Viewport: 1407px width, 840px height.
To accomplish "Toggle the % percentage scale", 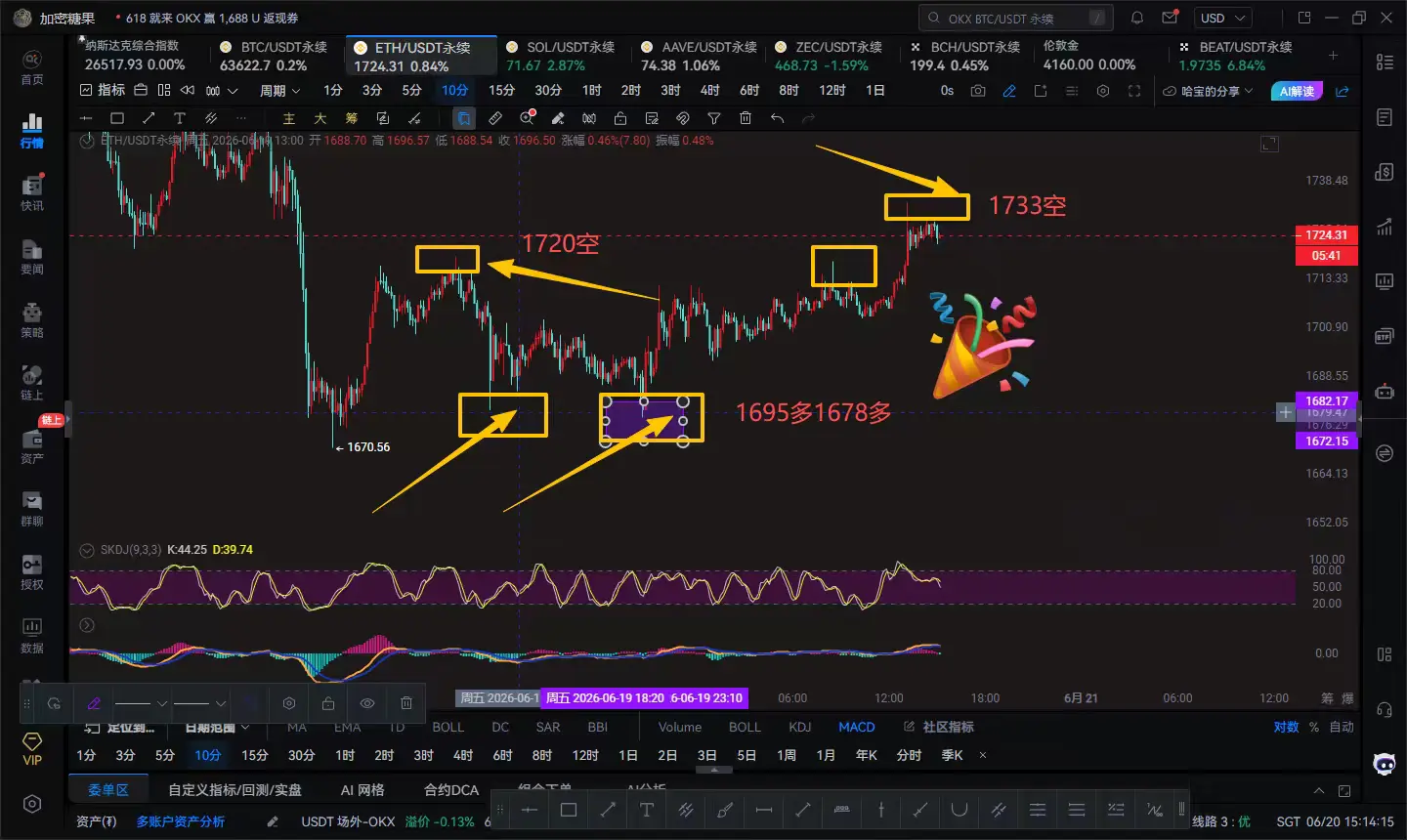I will tap(1314, 727).
